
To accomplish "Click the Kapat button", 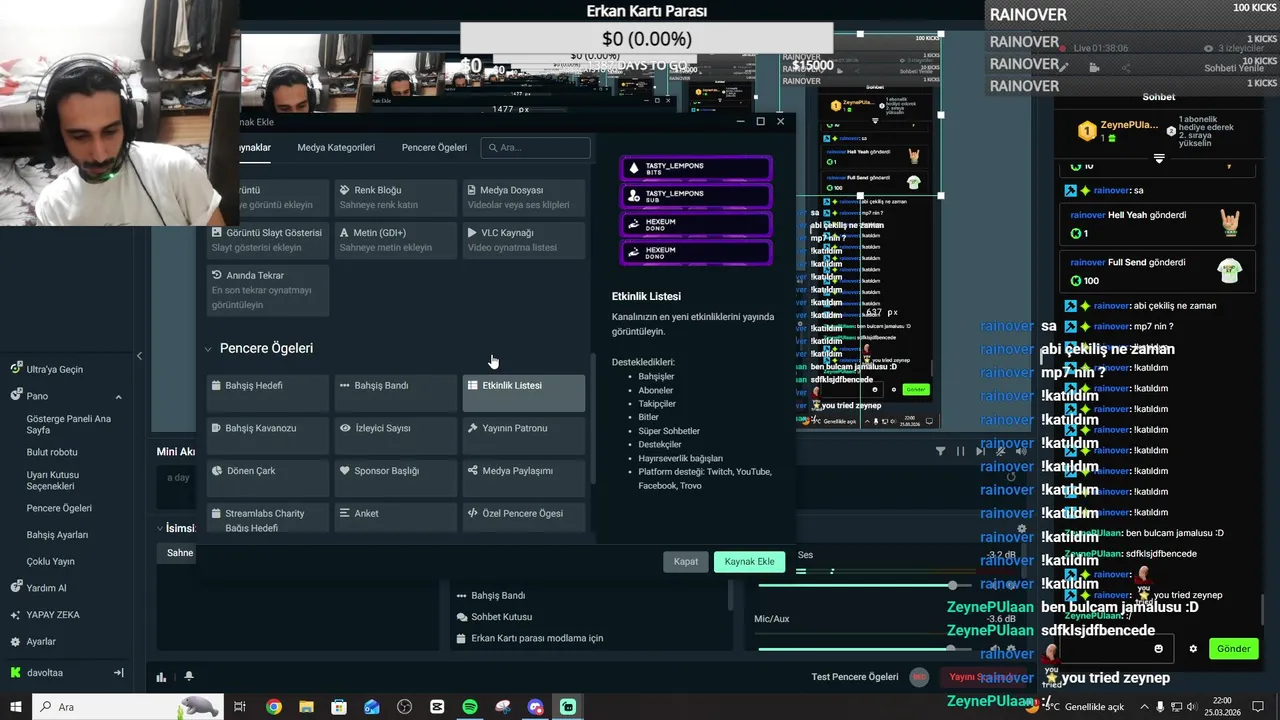I will tap(686, 561).
